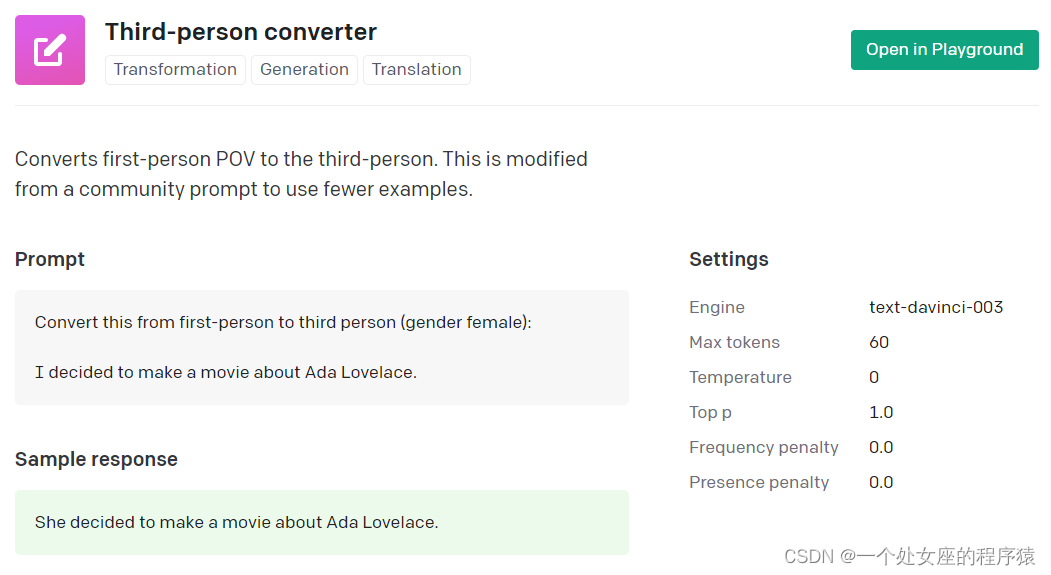The height and width of the screenshot is (575, 1051).
Task: Click the prompt text box
Action: [321, 347]
